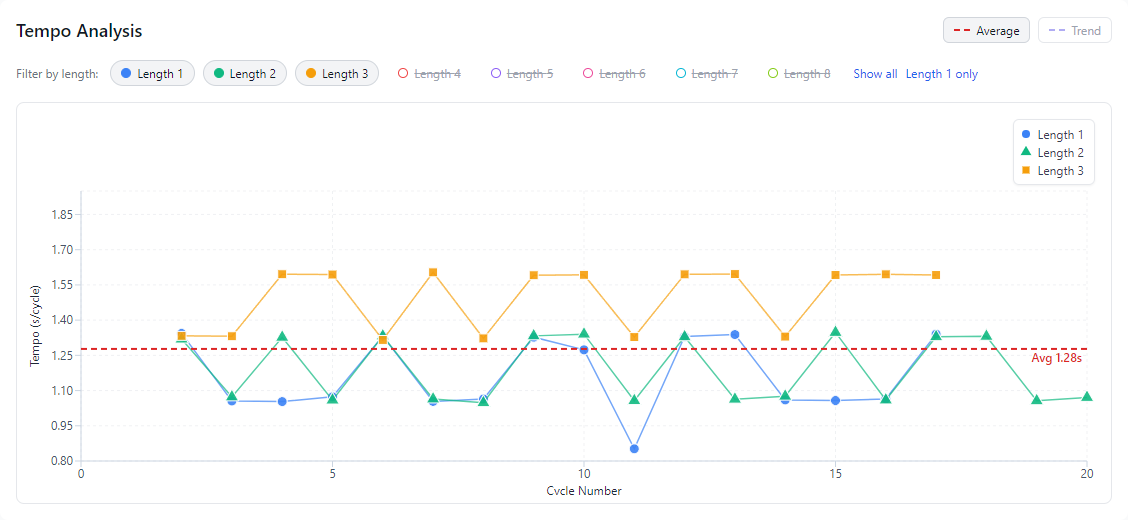
Task: Click the 1.55 y-axis label
Action: 60,285
